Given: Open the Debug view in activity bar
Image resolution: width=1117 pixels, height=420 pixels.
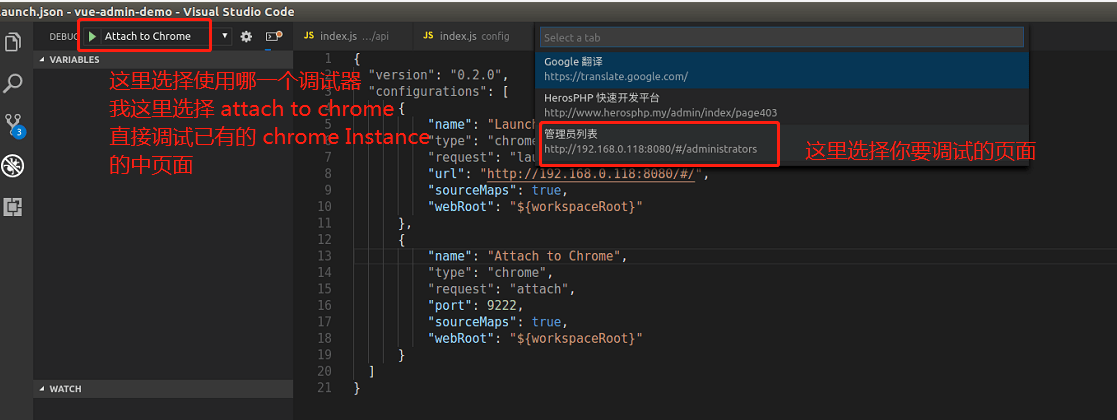Looking at the screenshot, I should (14, 166).
